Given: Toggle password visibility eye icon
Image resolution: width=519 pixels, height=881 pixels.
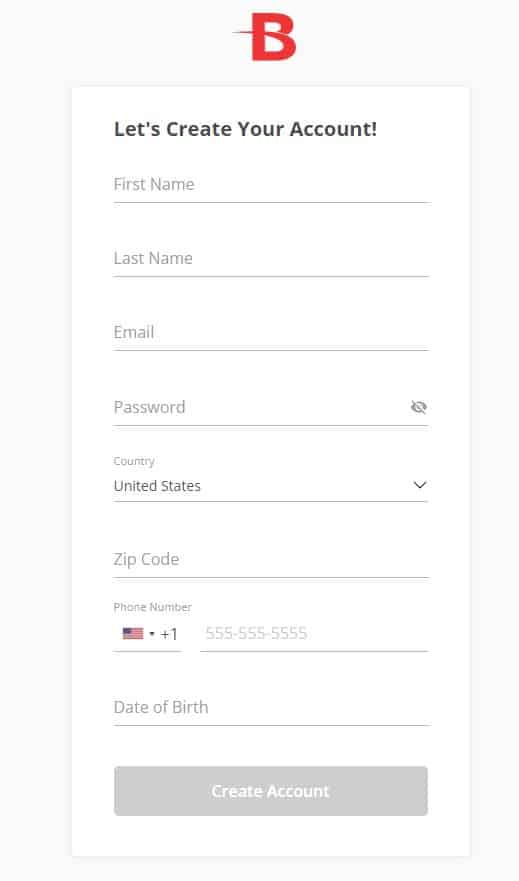Looking at the screenshot, I should 418,407.
